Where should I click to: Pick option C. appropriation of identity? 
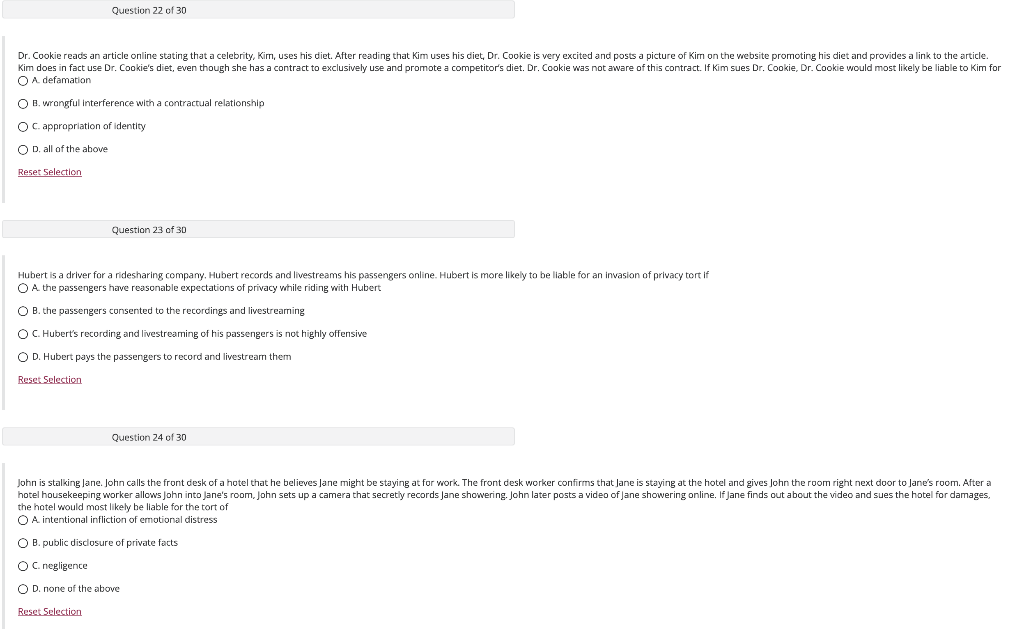point(23,127)
